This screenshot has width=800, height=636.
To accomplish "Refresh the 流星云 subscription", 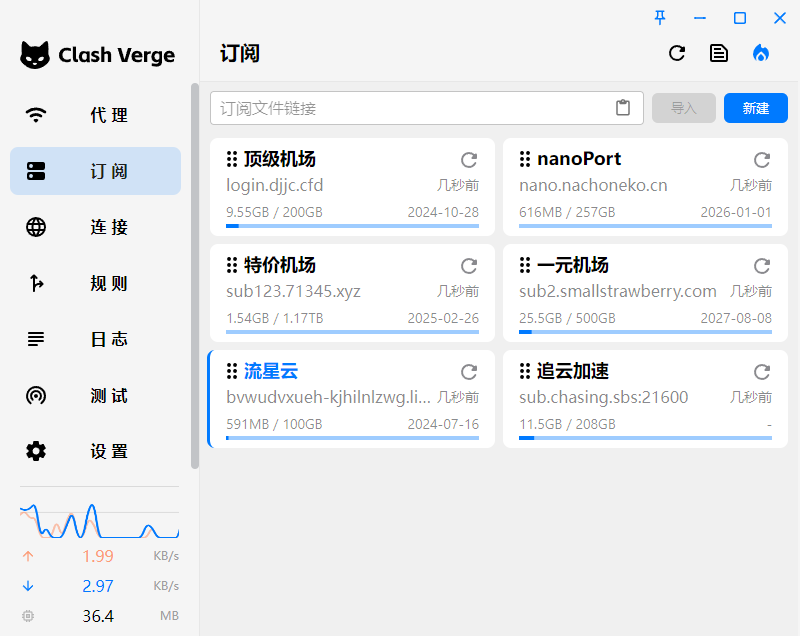I will tap(469, 372).
